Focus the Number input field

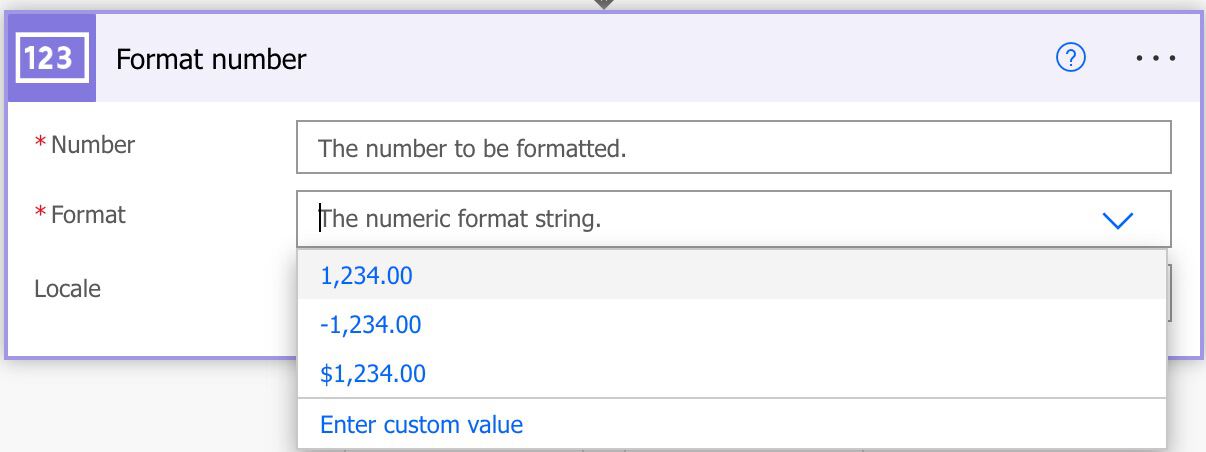click(x=733, y=148)
